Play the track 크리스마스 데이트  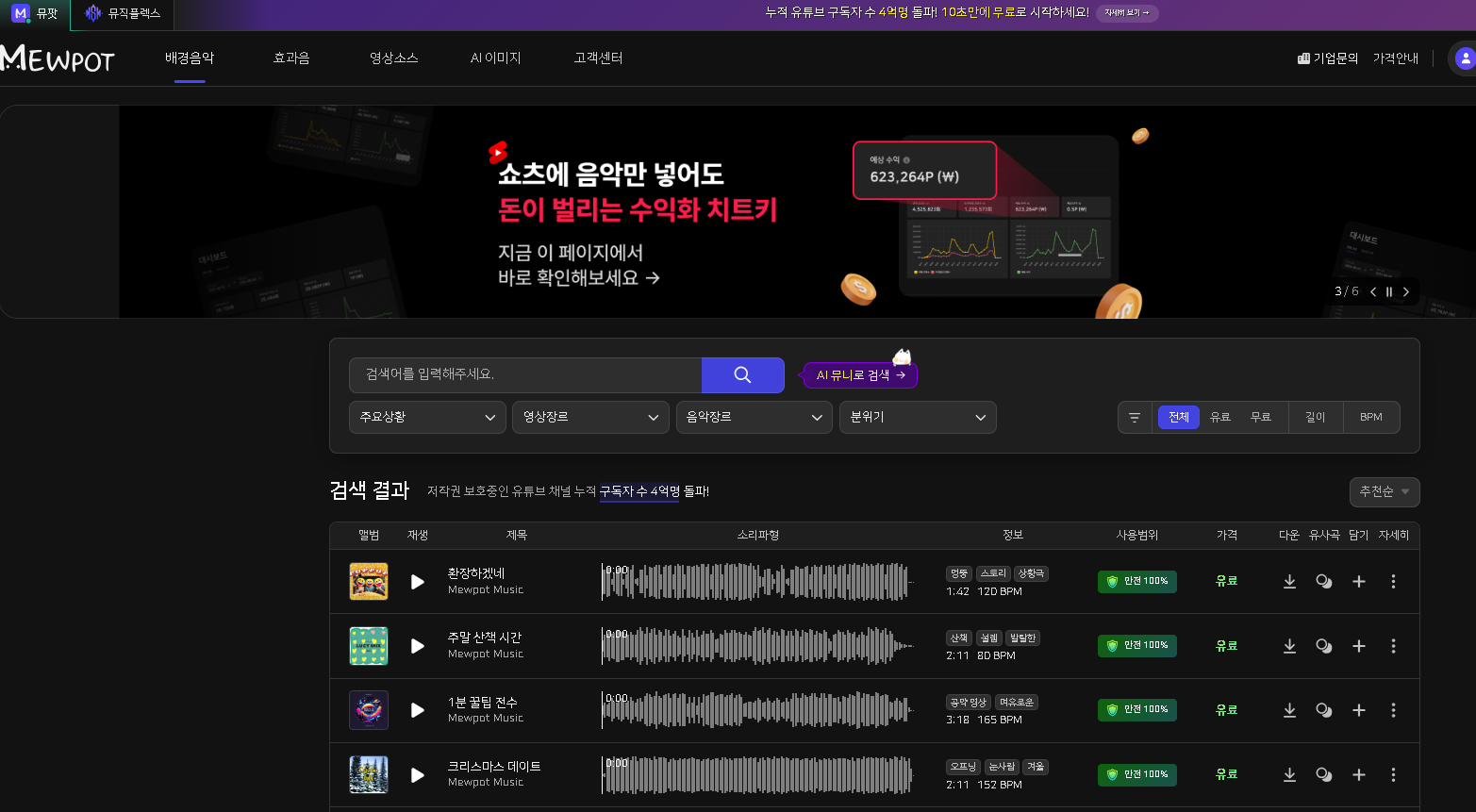point(418,775)
